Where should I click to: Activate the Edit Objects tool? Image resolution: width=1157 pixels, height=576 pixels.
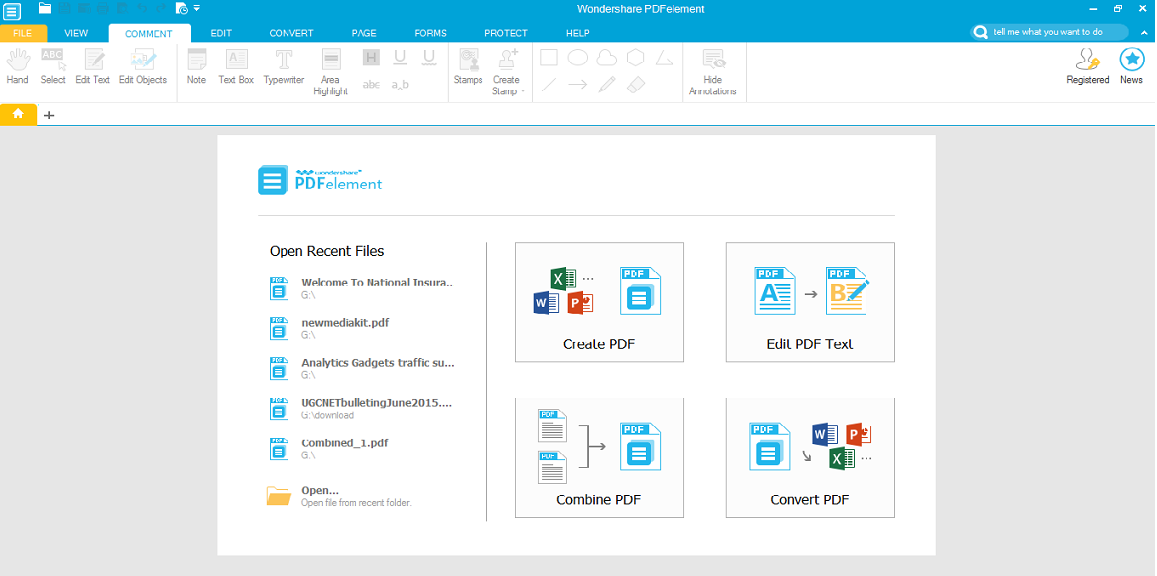(x=142, y=67)
